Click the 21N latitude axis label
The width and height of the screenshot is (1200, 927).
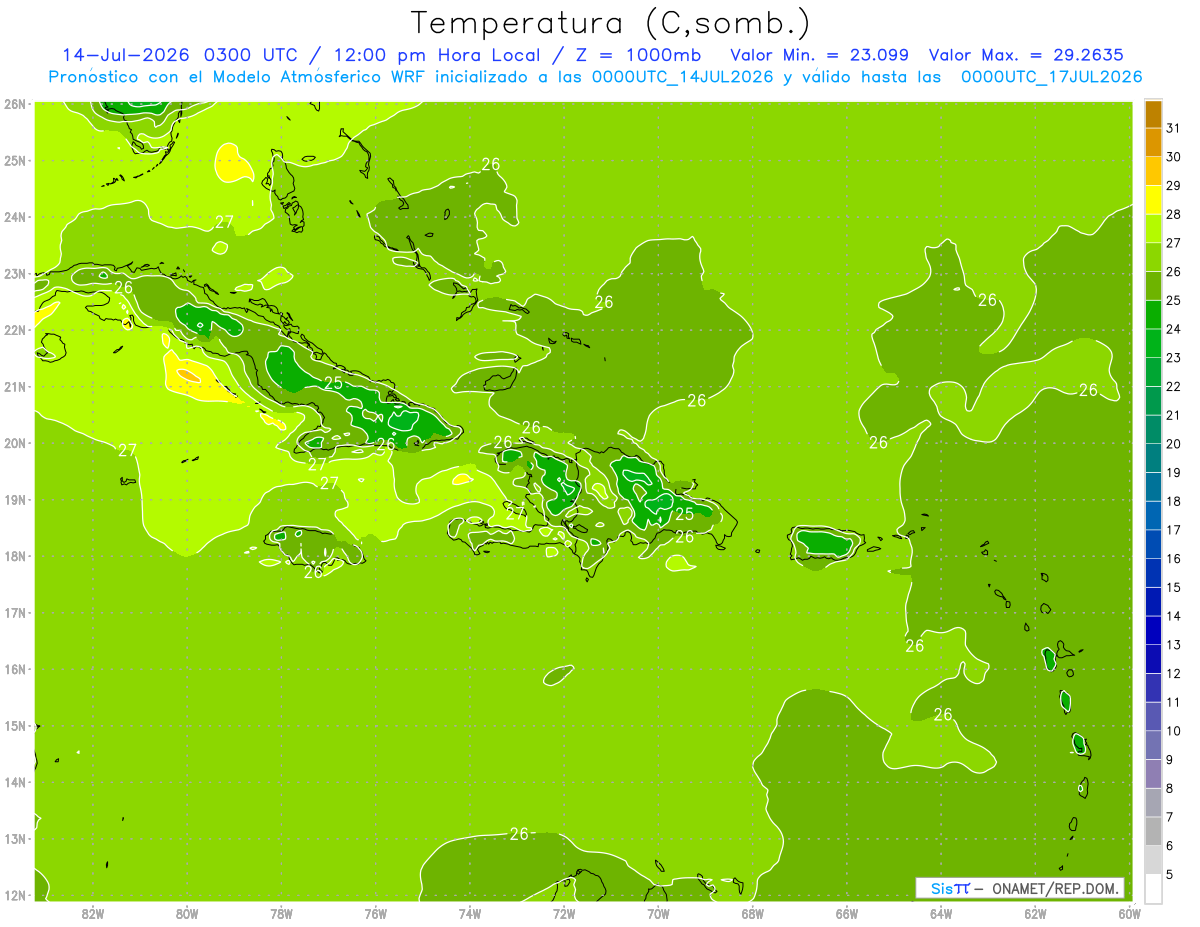click(x=14, y=386)
